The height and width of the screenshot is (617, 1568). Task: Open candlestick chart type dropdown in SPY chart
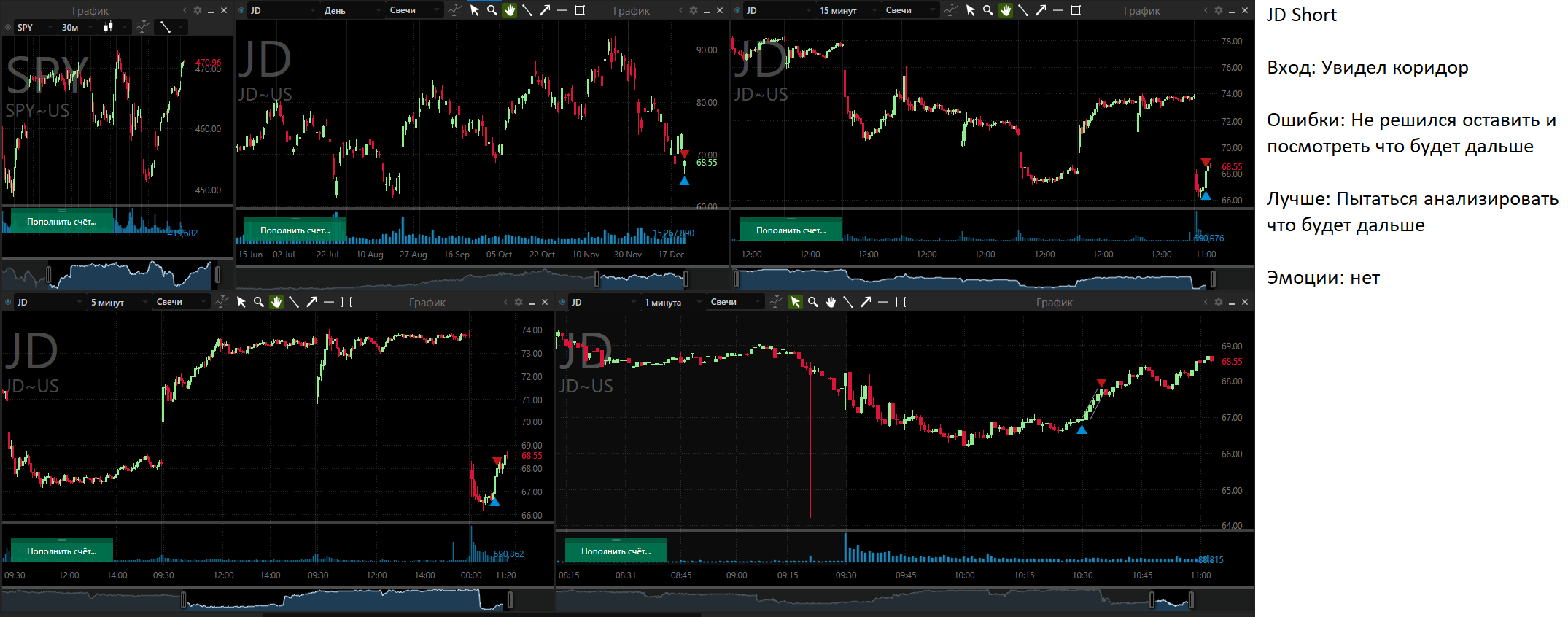point(115,27)
